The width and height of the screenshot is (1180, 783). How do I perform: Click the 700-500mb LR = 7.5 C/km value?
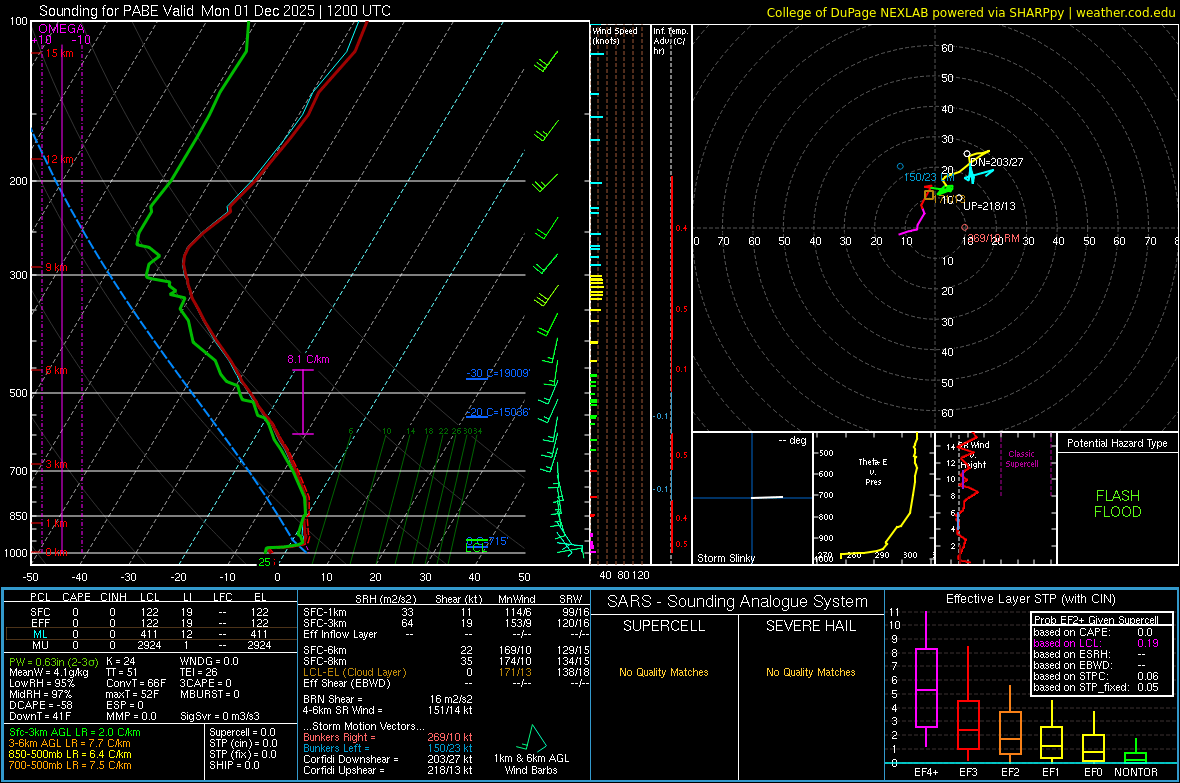tap(70, 765)
